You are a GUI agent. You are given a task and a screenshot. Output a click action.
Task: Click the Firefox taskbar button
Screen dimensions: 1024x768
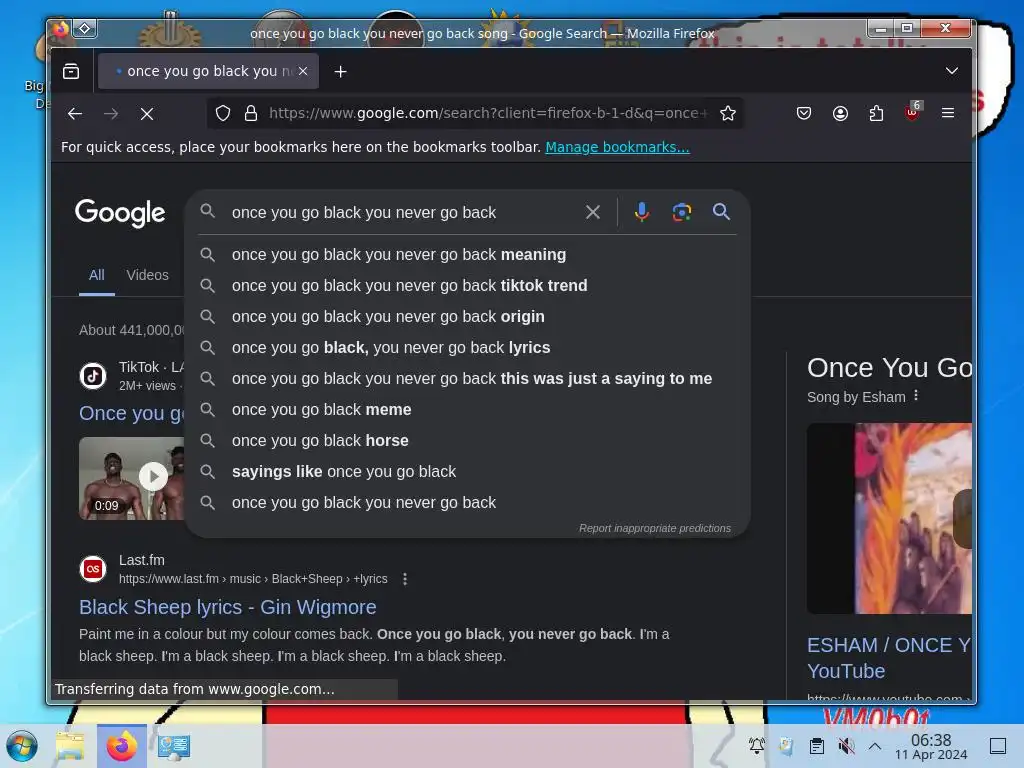click(x=121, y=746)
